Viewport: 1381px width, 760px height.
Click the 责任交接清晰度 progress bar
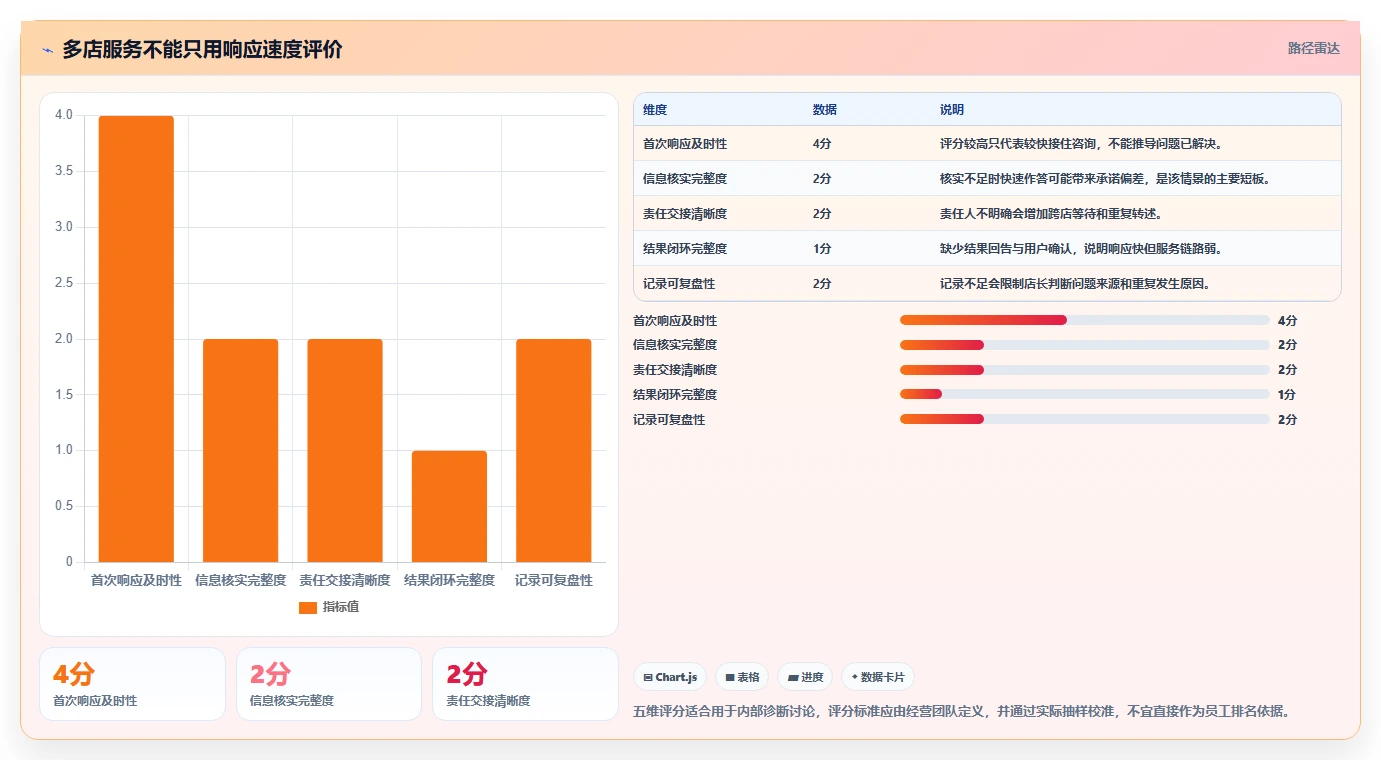point(1085,370)
